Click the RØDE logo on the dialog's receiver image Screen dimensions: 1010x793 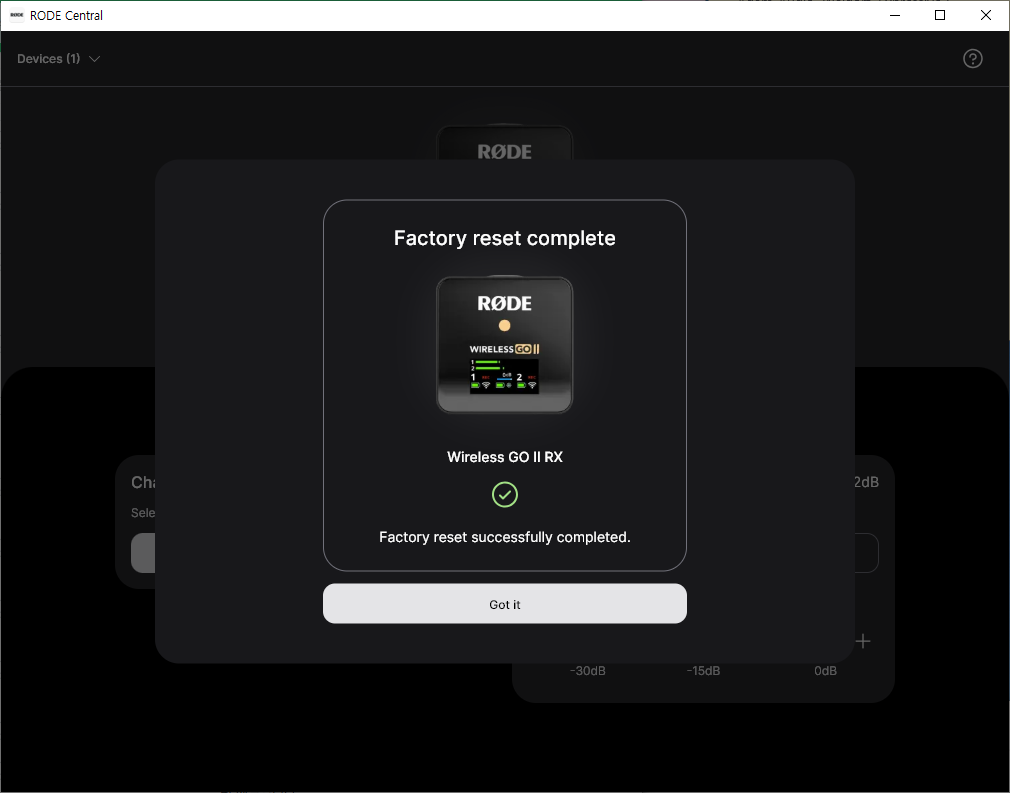tap(504, 303)
